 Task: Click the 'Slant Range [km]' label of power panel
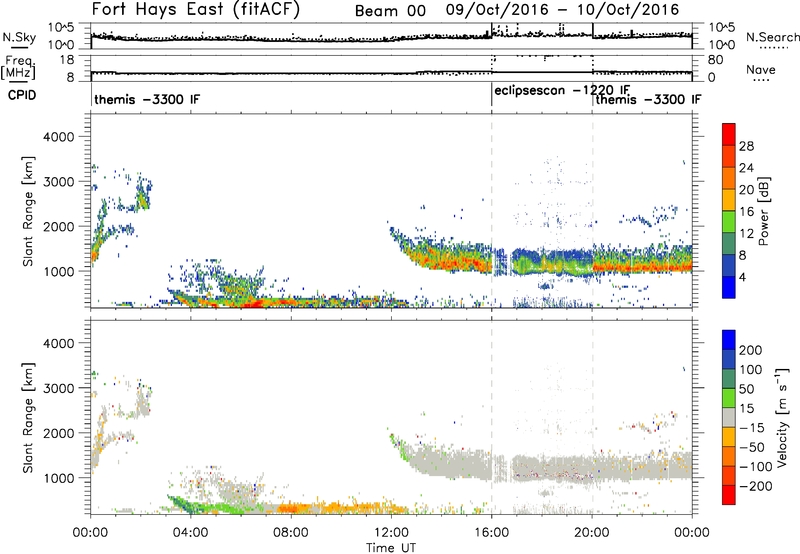(28, 211)
